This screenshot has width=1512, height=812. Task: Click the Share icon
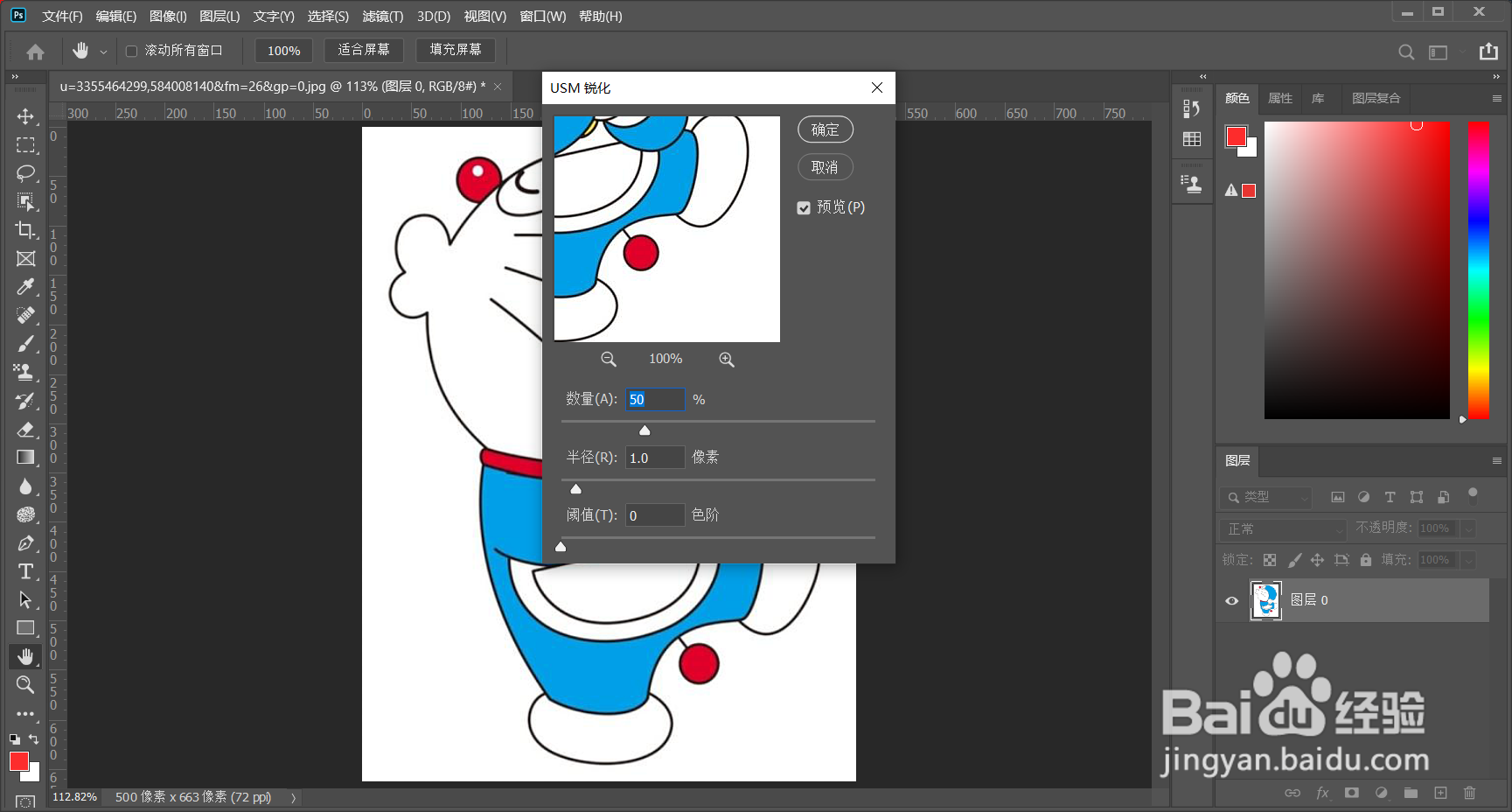[x=1488, y=52]
